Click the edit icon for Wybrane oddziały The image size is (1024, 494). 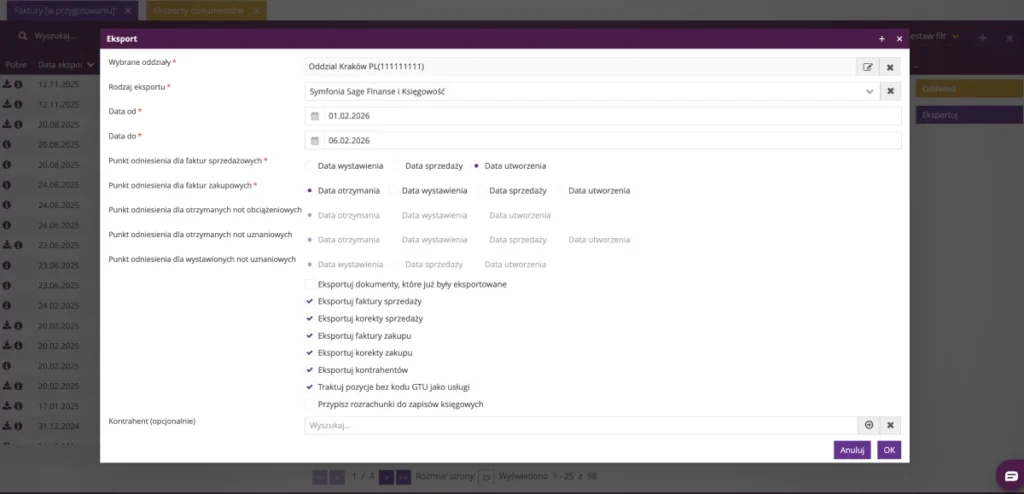click(x=868, y=67)
